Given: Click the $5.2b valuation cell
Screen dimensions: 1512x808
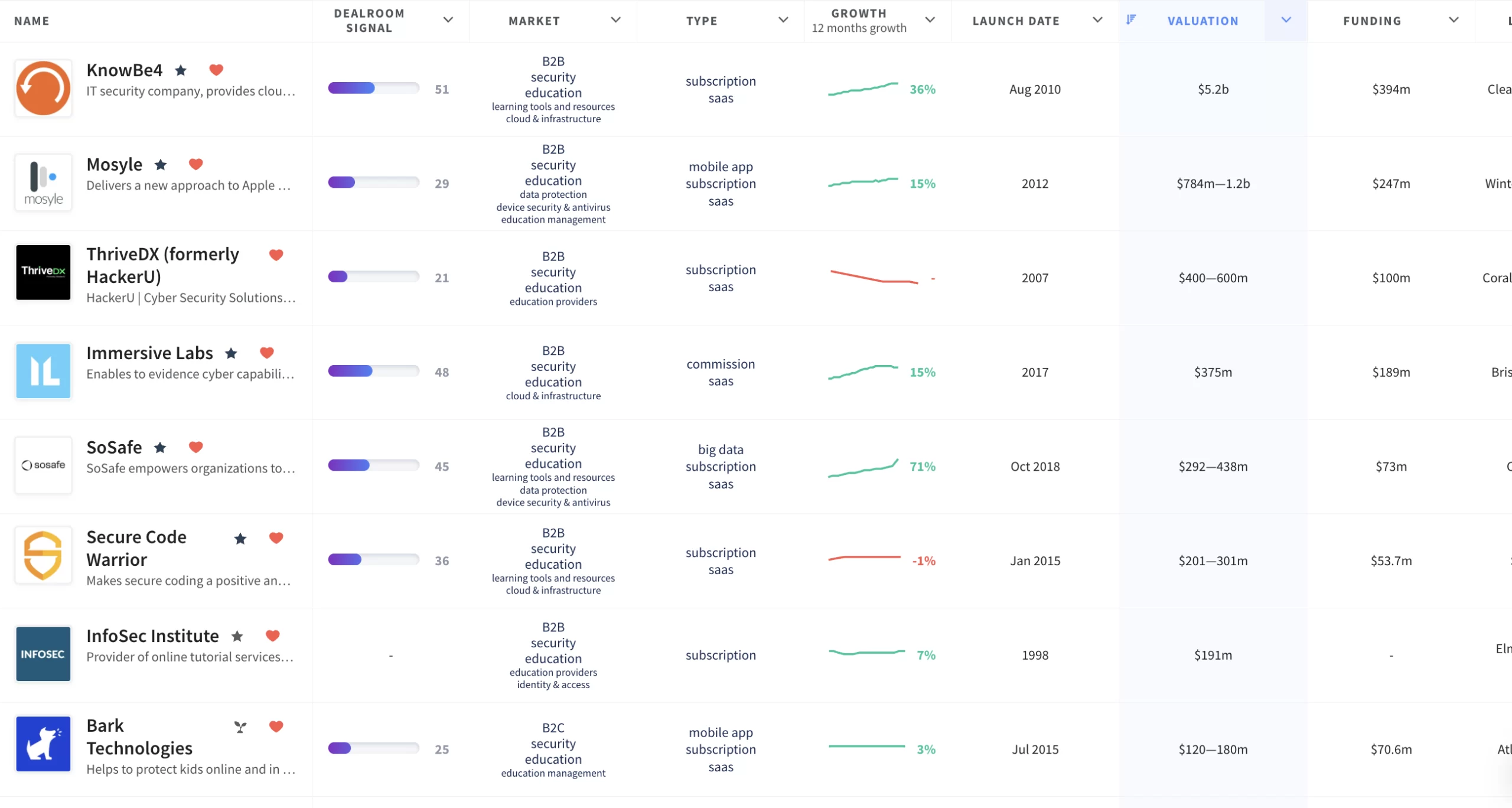Looking at the screenshot, I should click(x=1213, y=89).
